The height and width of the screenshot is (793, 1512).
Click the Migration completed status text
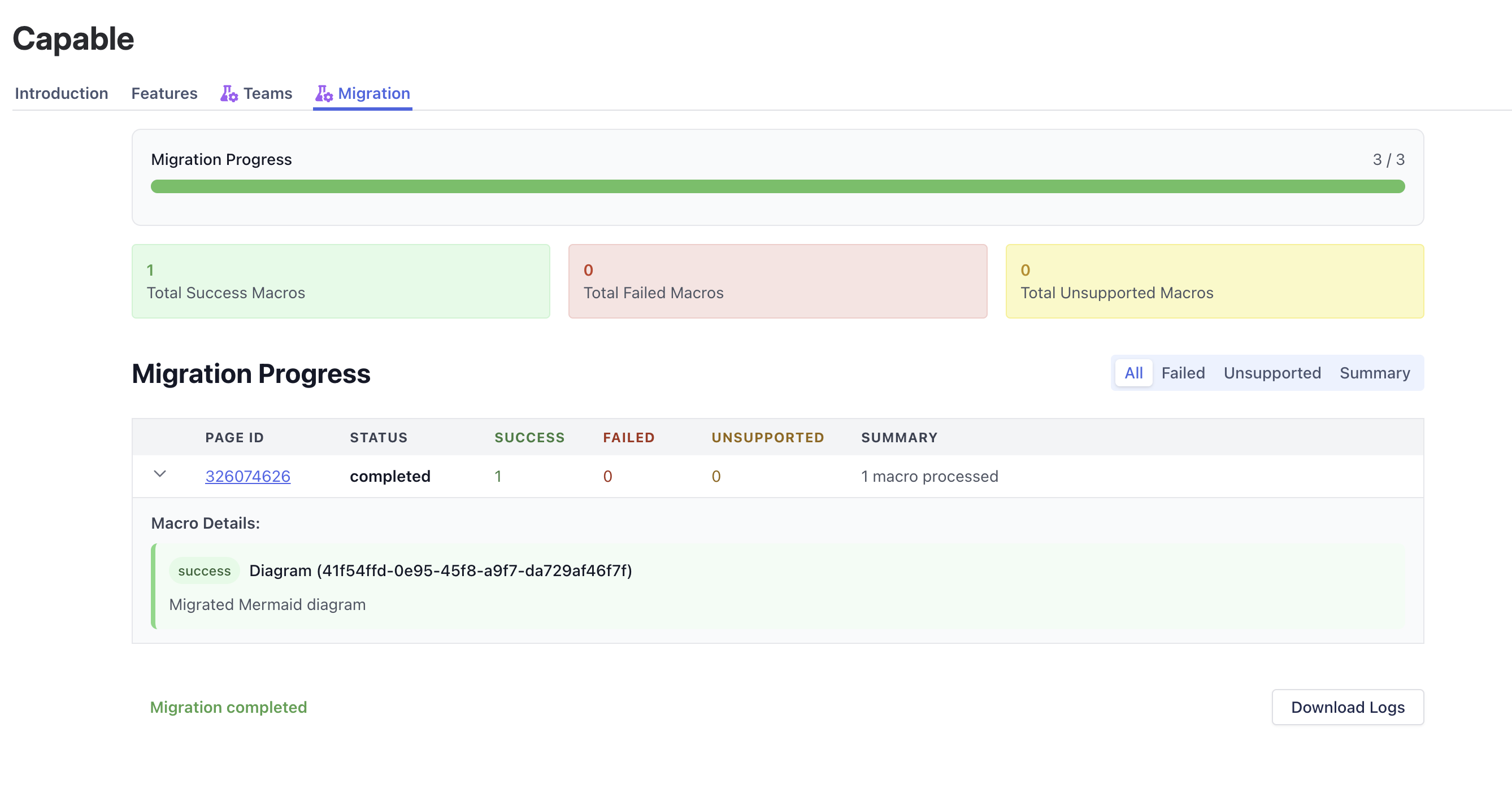pos(229,707)
